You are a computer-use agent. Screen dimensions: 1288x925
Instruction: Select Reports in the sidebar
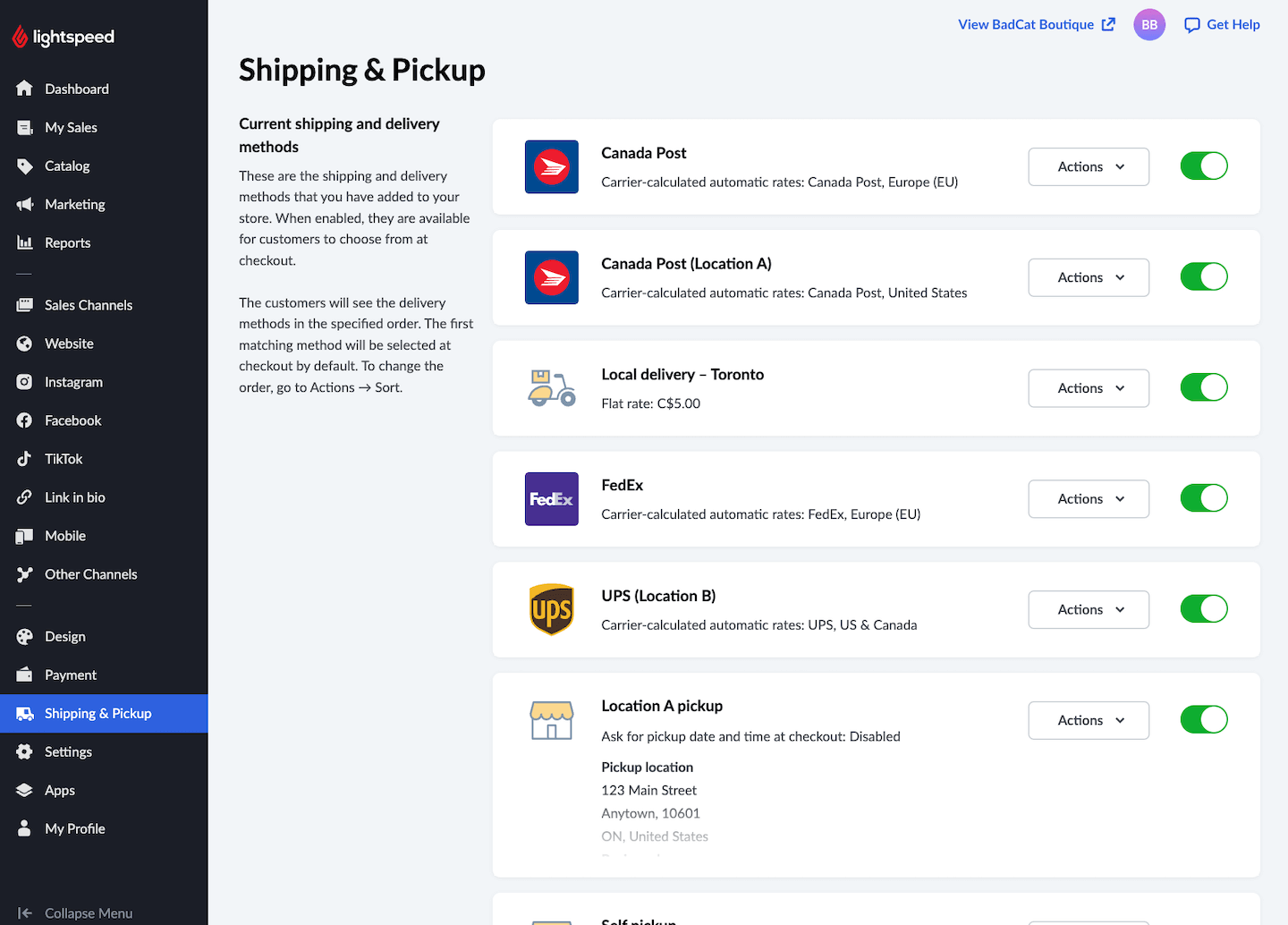coord(104,242)
